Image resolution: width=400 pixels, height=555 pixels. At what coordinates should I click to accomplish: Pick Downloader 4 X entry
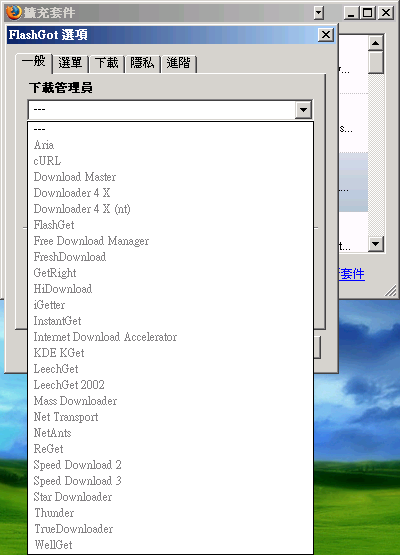point(170,193)
